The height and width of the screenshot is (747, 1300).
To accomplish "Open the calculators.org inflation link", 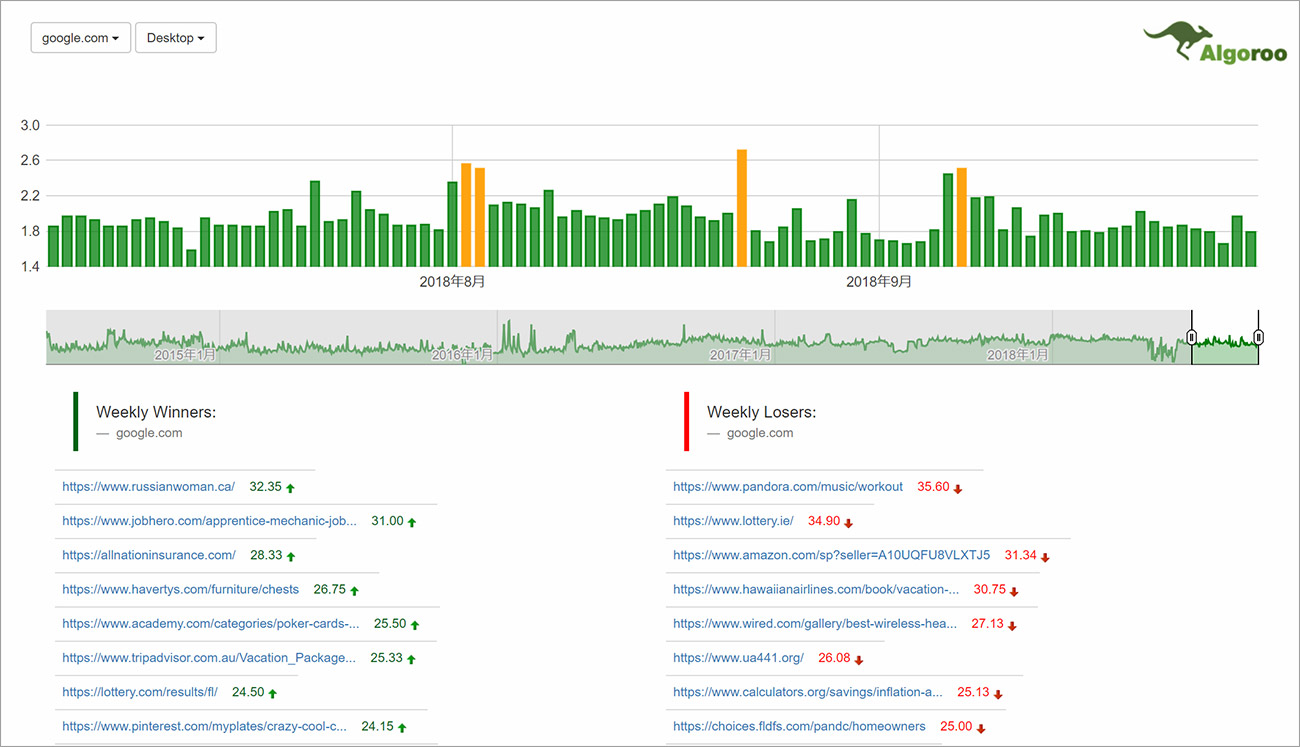I will [x=808, y=692].
